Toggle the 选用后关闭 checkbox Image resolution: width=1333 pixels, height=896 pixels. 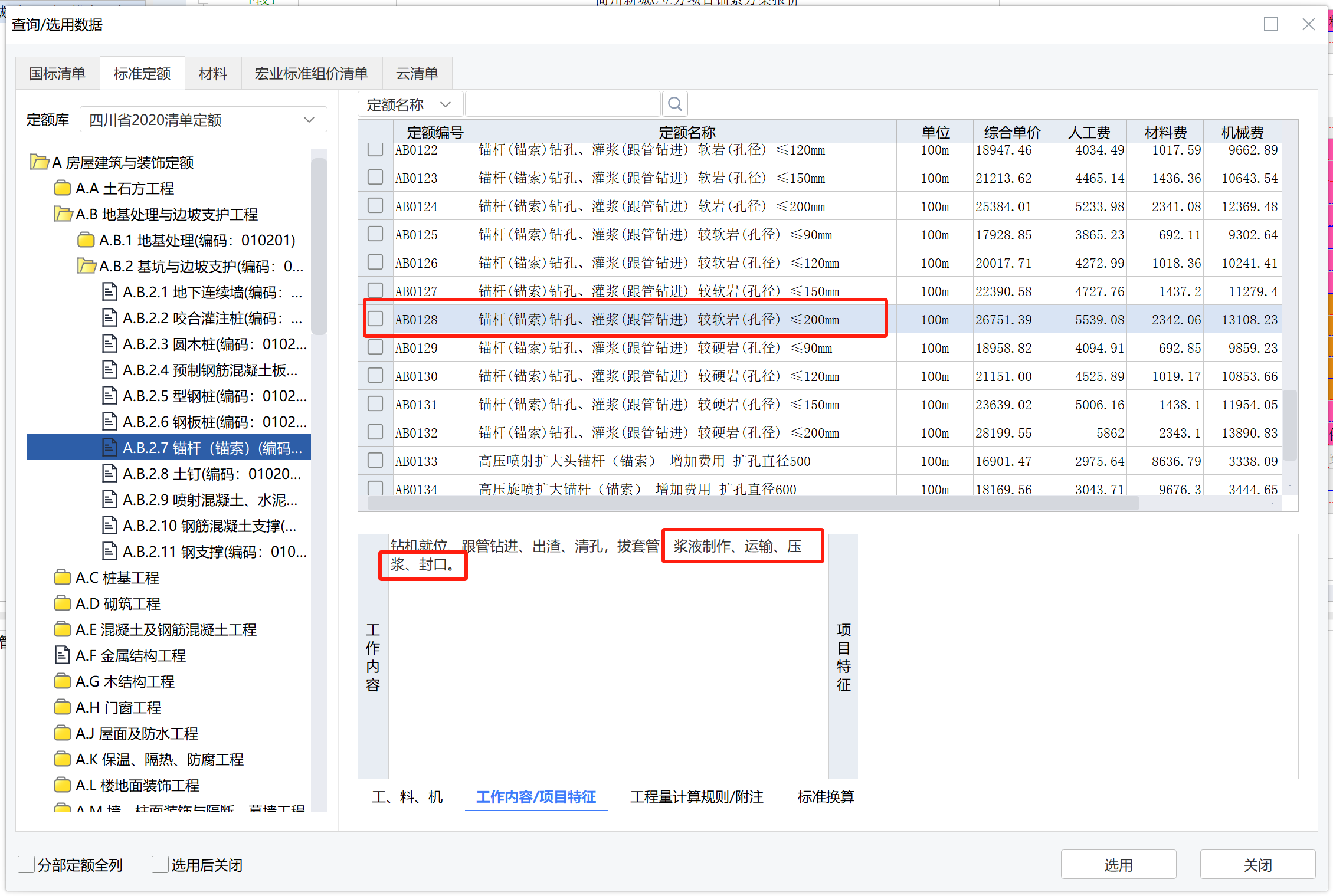point(159,865)
